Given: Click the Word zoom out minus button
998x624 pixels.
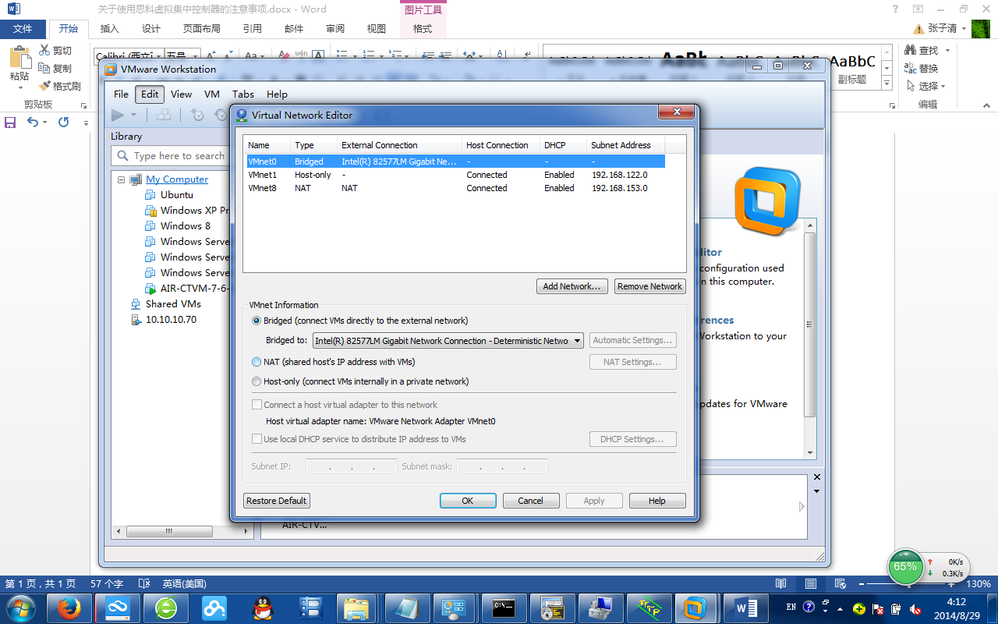Looking at the screenshot, I should pos(862,583).
